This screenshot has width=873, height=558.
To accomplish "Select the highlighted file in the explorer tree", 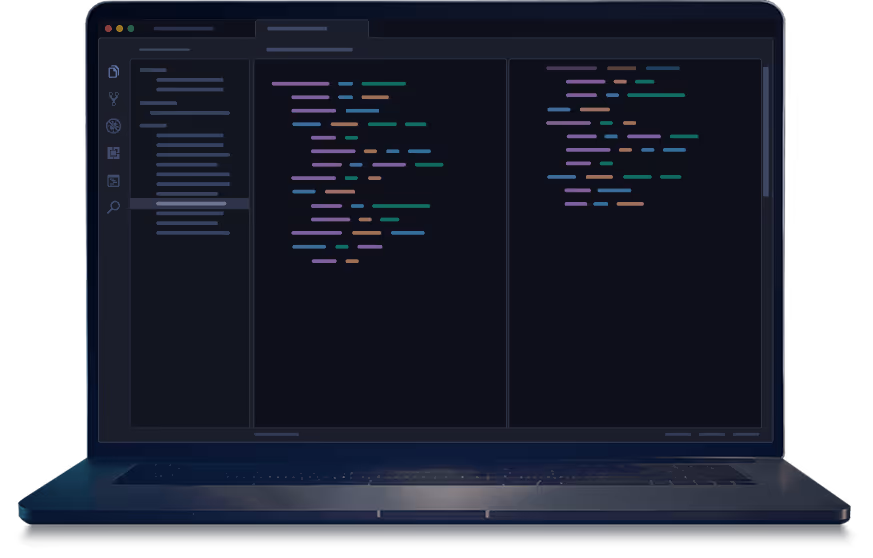I will click(190, 203).
